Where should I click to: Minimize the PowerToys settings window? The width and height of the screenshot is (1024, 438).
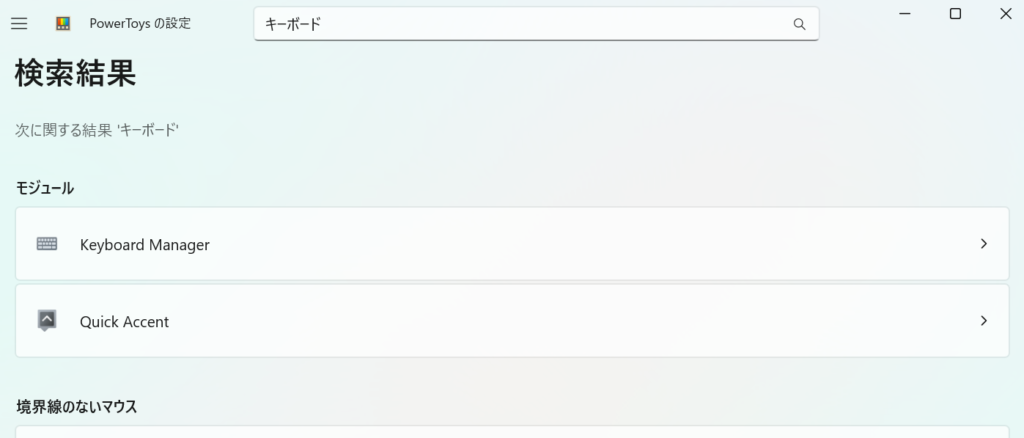(x=904, y=13)
